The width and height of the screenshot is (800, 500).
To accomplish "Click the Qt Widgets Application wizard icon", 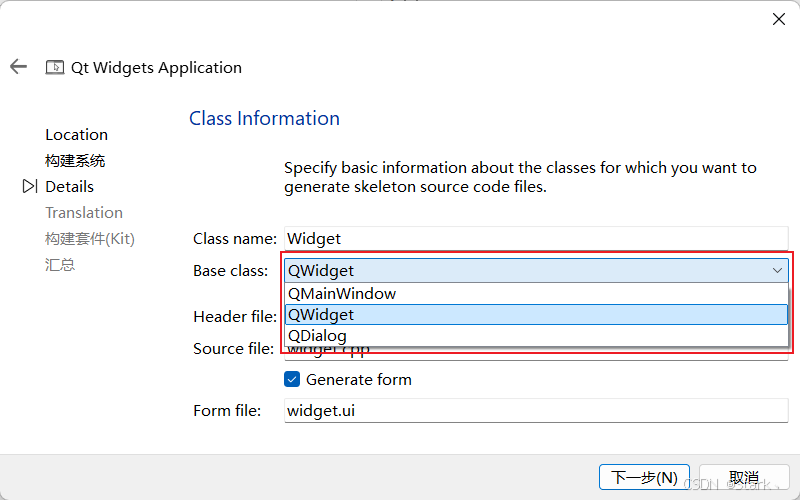I will (55, 67).
